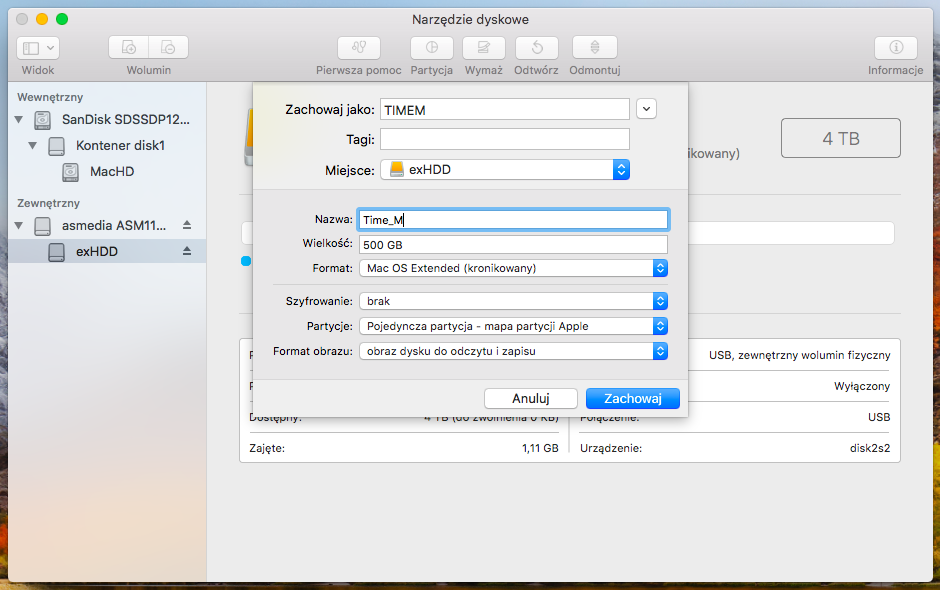The width and height of the screenshot is (940, 590).
Task: Eject the exHDD volume in sidebar
Action: point(186,252)
